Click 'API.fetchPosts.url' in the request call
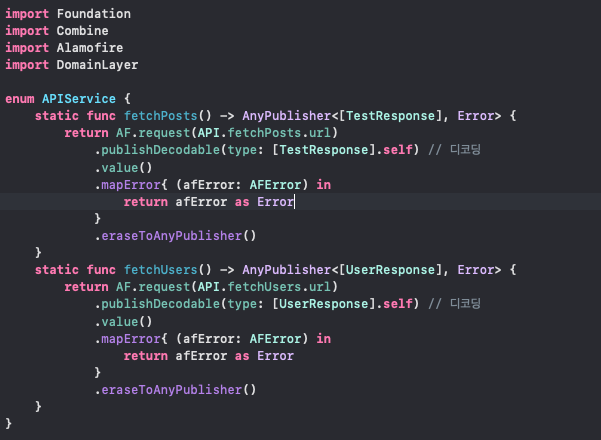Image resolution: width=601 pixels, height=440 pixels. pos(264,133)
